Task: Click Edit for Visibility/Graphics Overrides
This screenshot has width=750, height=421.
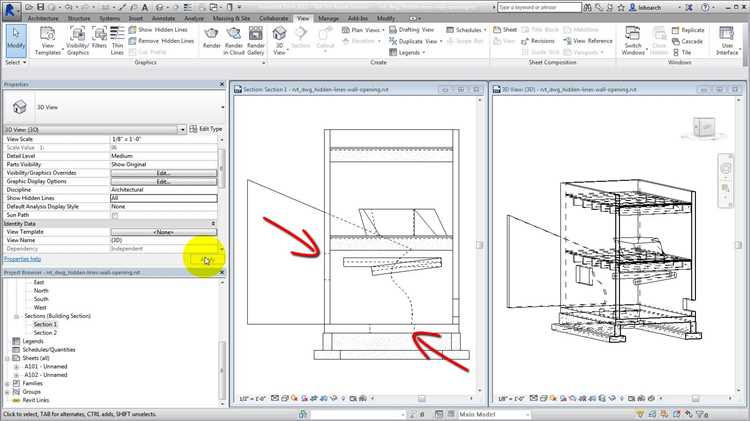Action: pyautogui.click(x=163, y=173)
